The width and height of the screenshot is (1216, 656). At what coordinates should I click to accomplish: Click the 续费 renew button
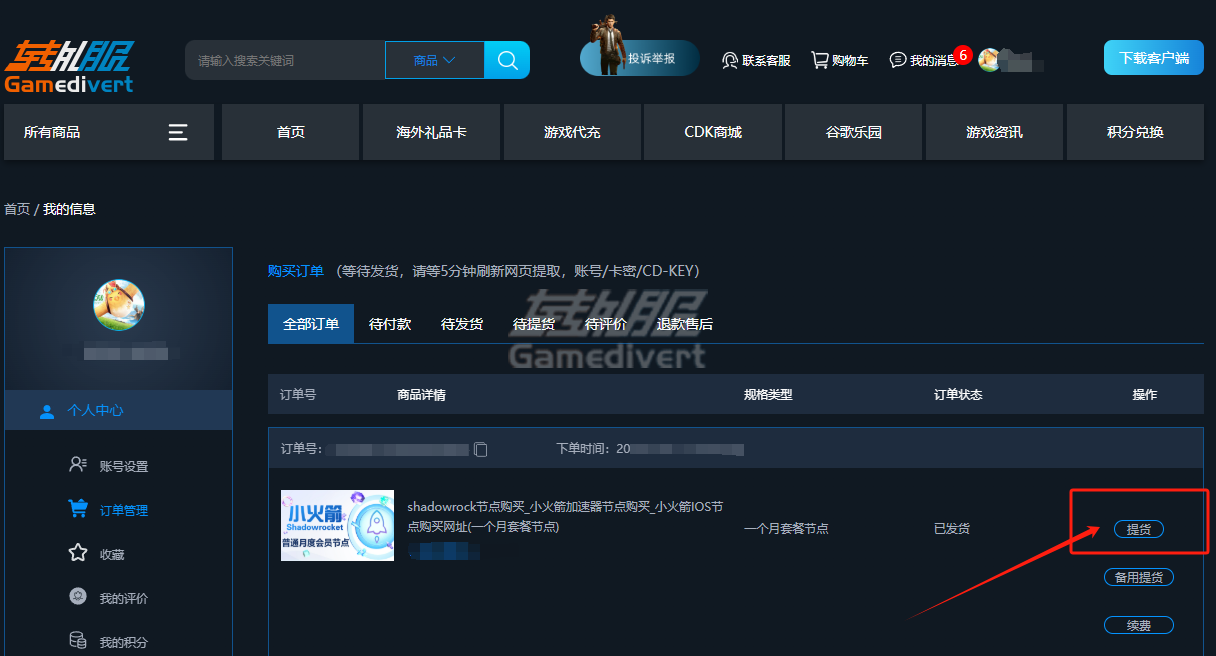(x=1138, y=624)
